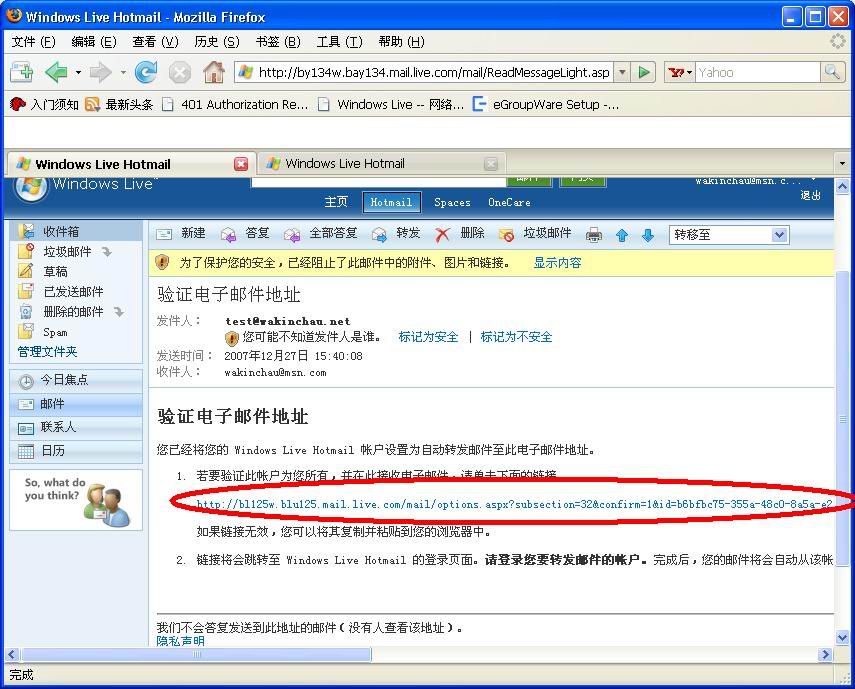Open 入门须知 bookmark

45,104
